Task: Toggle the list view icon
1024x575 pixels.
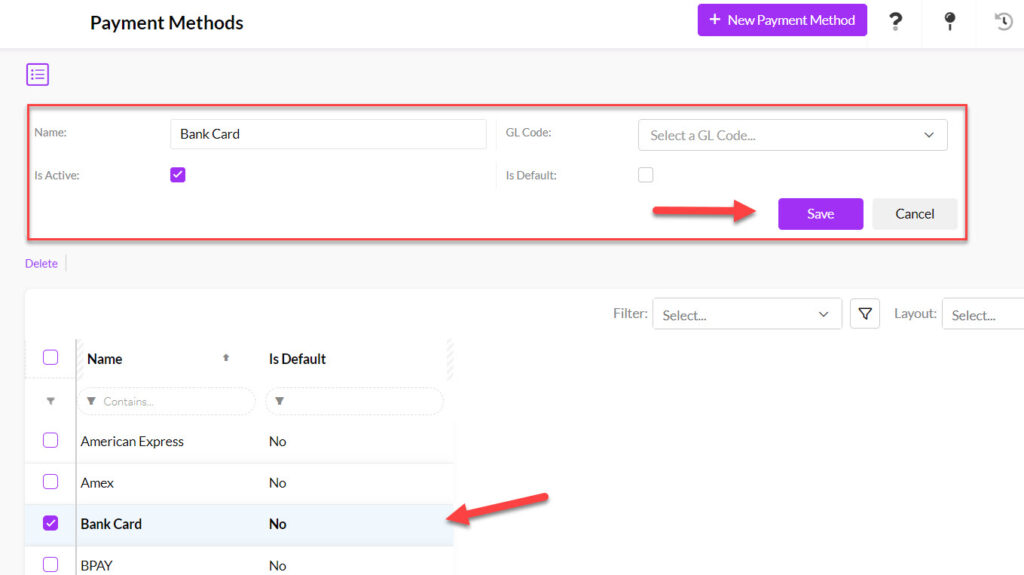Action: coord(37,74)
